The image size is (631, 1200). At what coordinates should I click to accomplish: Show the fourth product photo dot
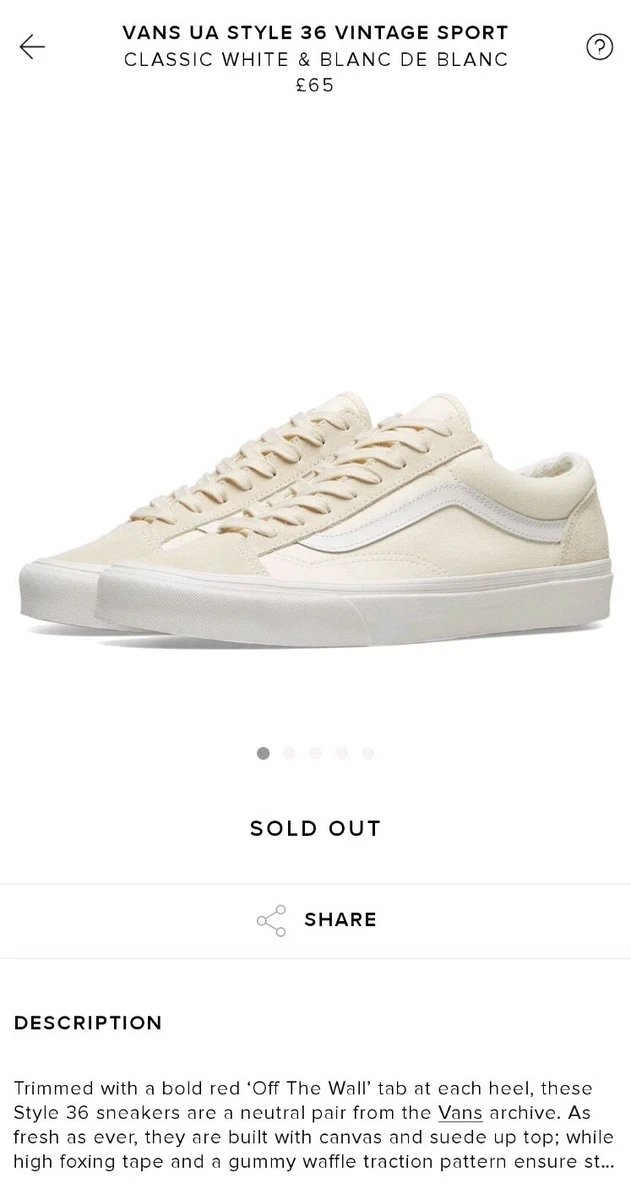pos(341,753)
